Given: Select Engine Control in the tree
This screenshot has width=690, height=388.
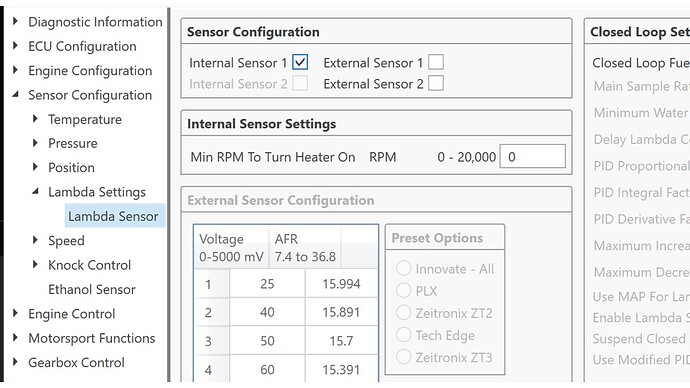Looking at the screenshot, I should click(x=72, y=314).
